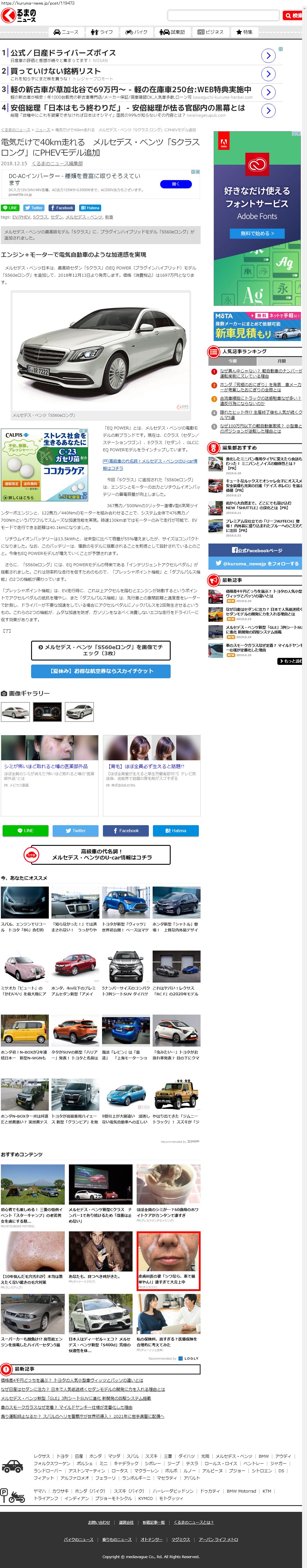Open the くるまのニュース site logo
This screenshot has height=1568, width=307.
(x=18, y=16)
